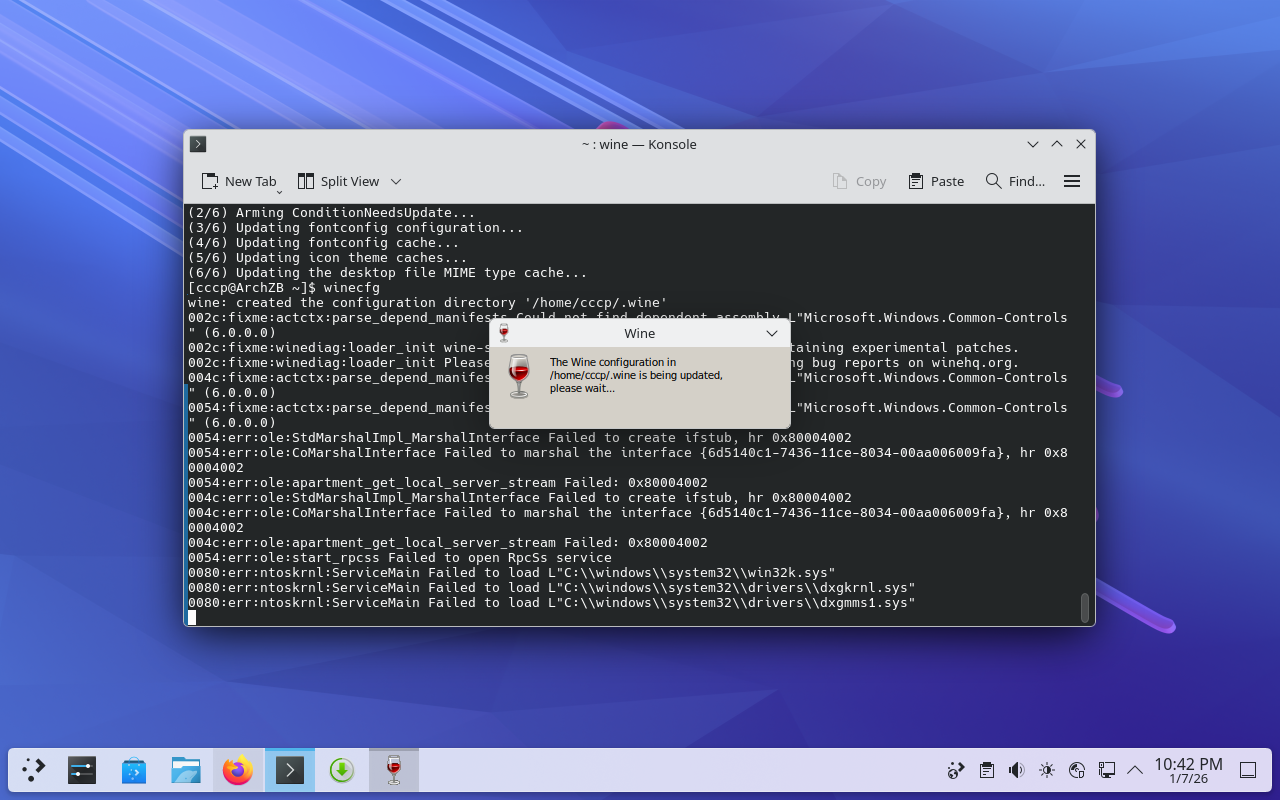
Task: Expand the Split View dropdown chevron
Action: click(x=396, y=181)
